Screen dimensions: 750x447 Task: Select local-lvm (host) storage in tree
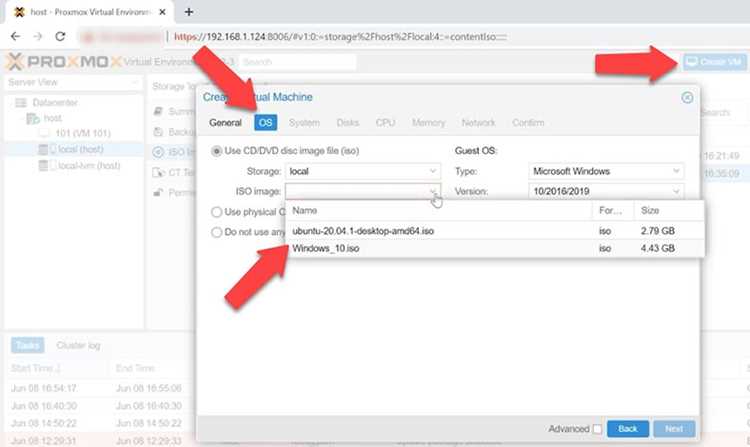point(89,165)
